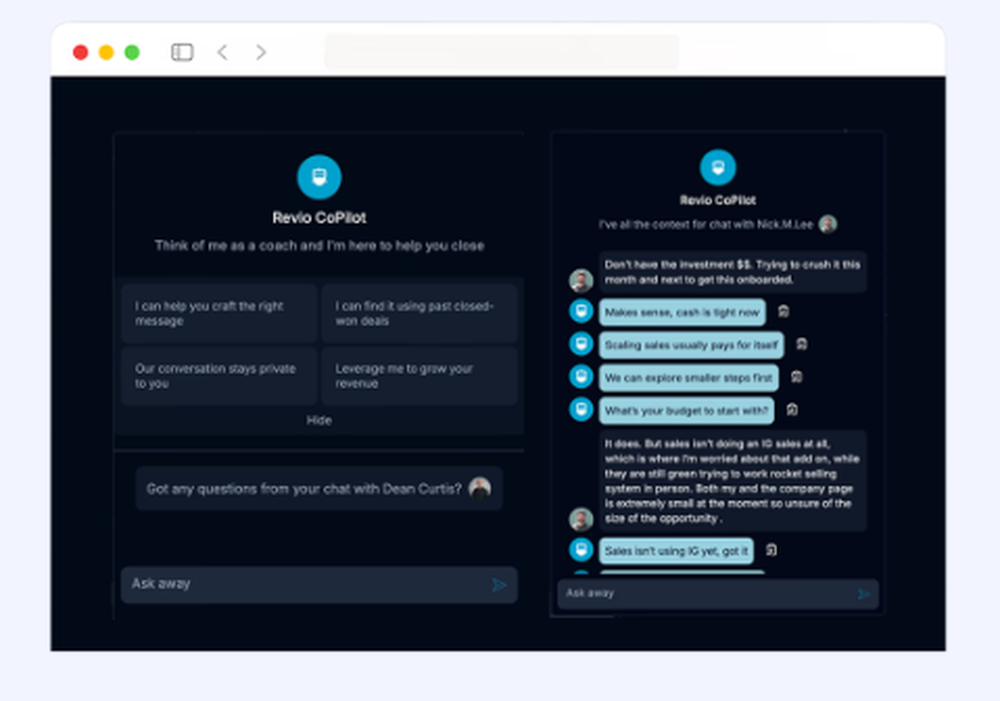Choose 'What's your budget to start with?' suggestion
The image size is (1000, 701).
coord(686,411)
